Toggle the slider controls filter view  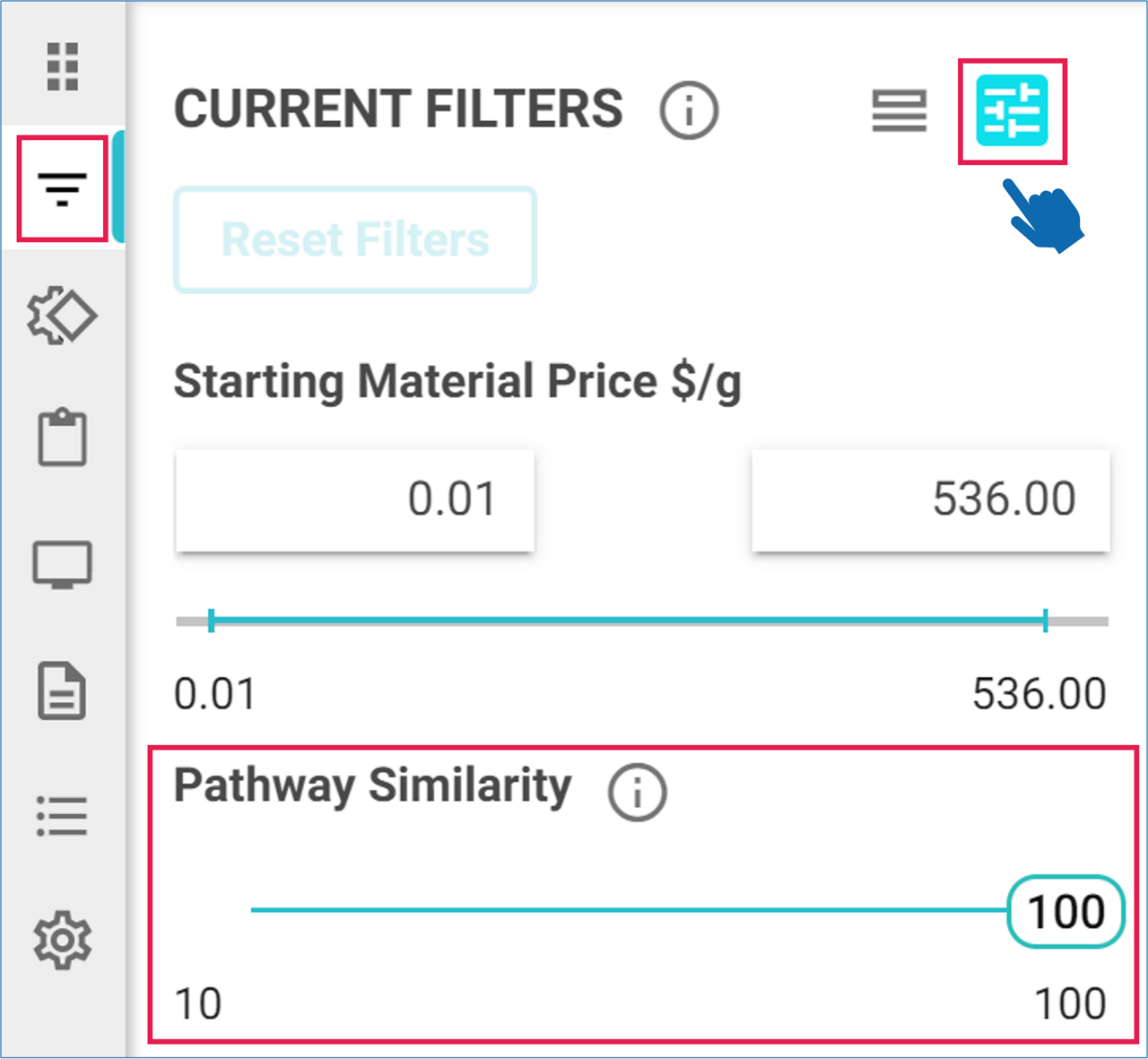[x=1013, y=111]
